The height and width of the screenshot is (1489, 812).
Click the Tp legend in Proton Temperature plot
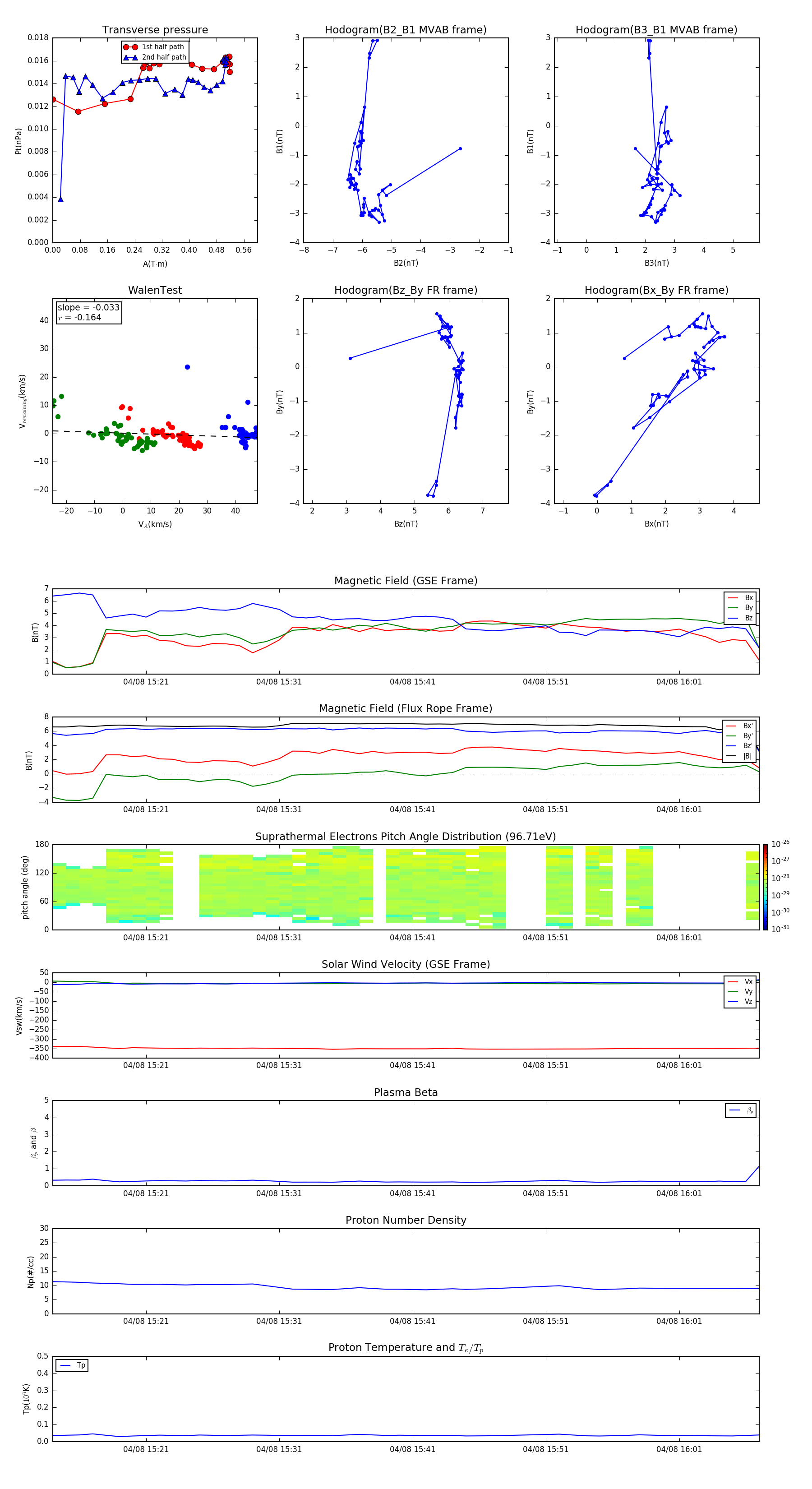click(x=72, y=1366)
